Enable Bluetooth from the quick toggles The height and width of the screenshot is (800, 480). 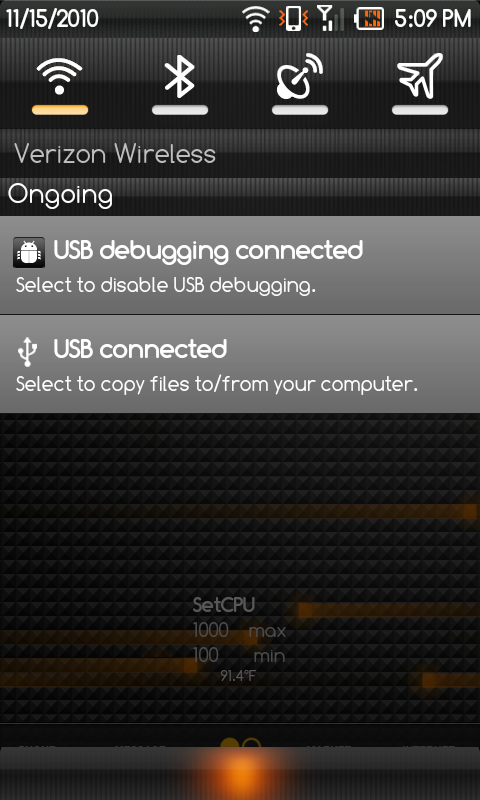(x=180, y=85)
